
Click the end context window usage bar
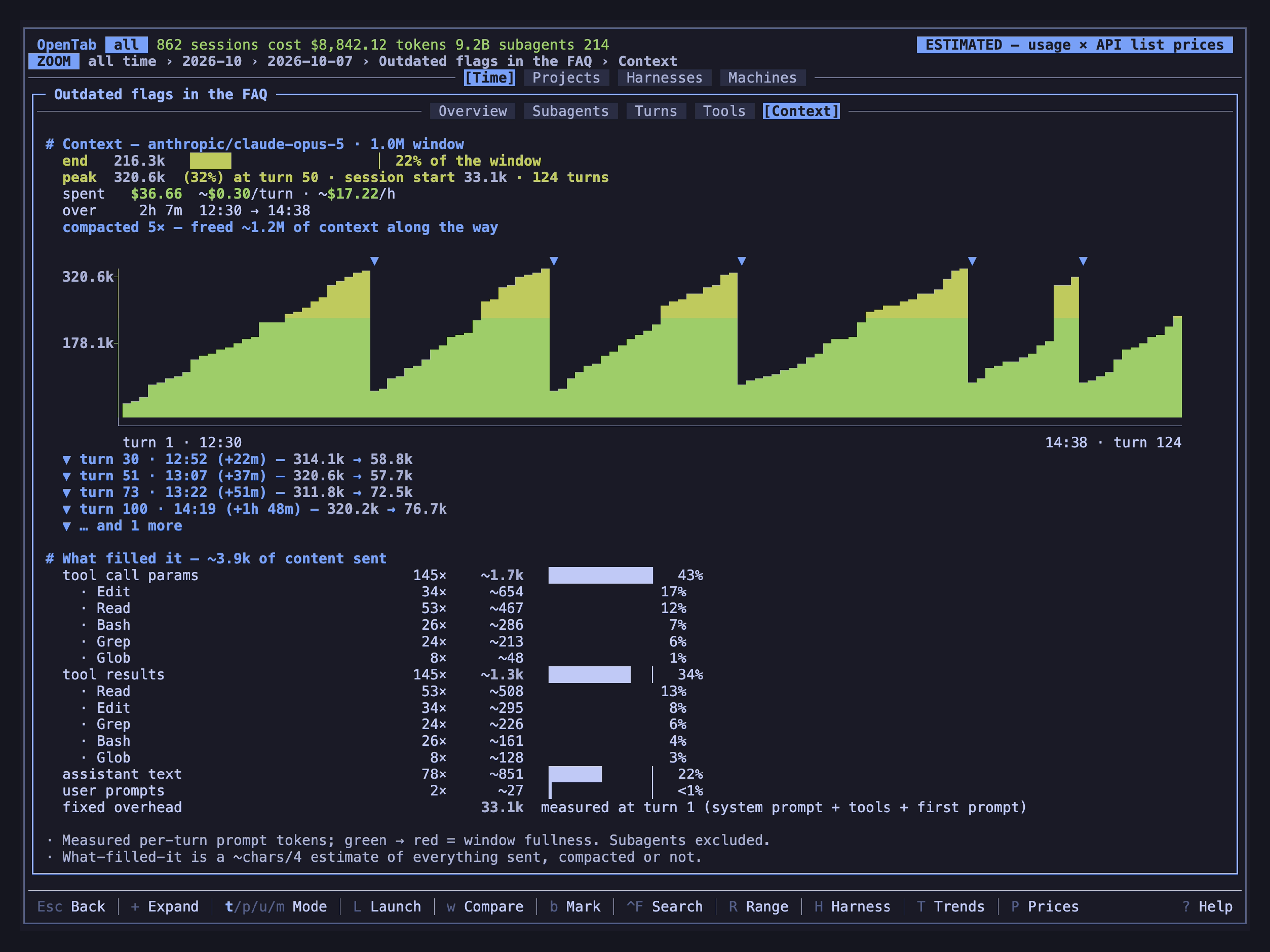(x=285, y=161)
